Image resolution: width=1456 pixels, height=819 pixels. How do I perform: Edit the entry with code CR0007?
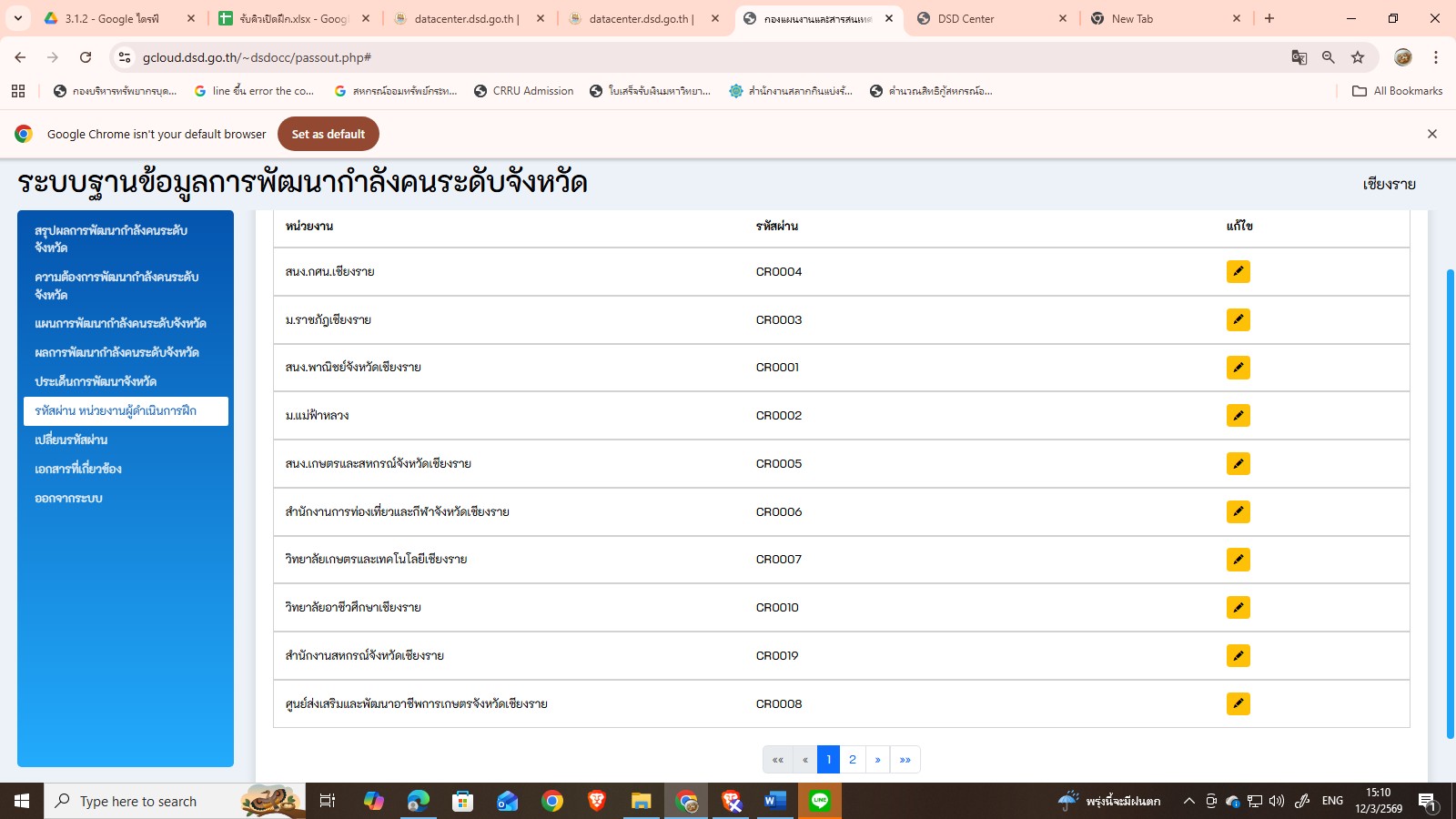1238,560
